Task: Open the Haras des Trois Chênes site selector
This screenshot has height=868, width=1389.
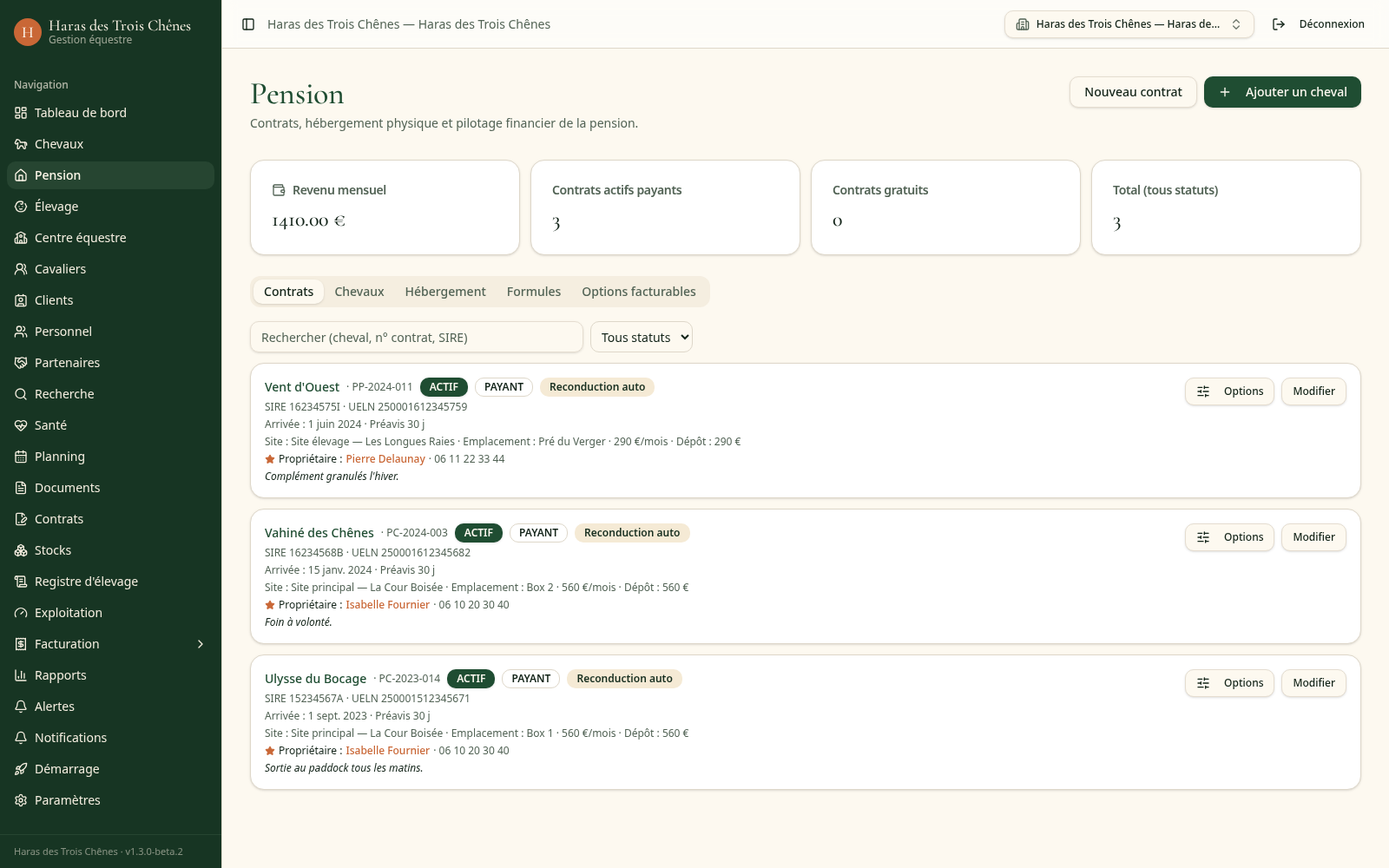Action: click(x=1129, y=24)
